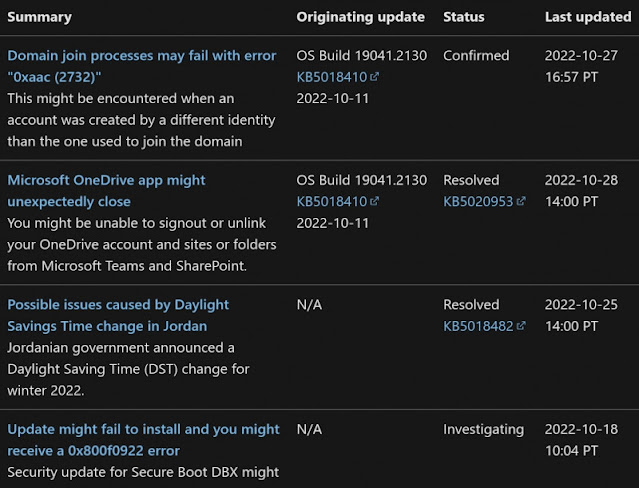
Task: Open Microsoft OneDrive app might unexpectedly close
Action: tap(106, 191)
